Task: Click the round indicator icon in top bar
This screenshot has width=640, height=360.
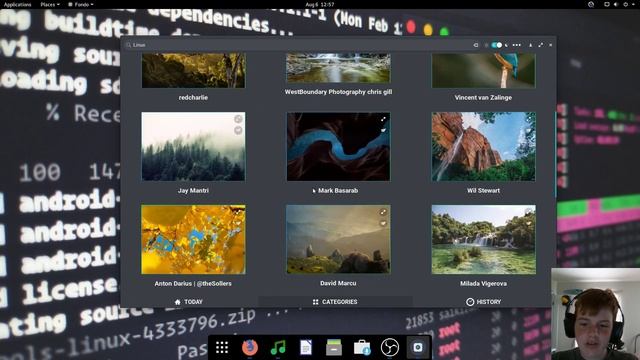Action: tap(591, 4)
